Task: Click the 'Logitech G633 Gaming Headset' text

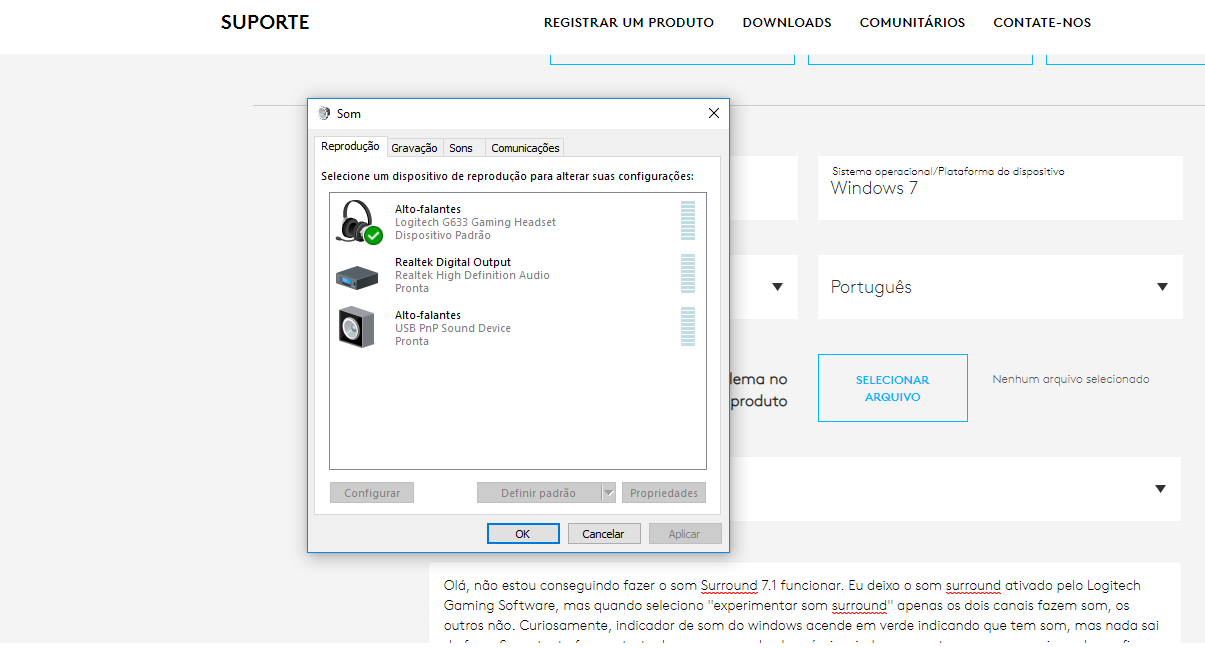Action: pos(475,222)
